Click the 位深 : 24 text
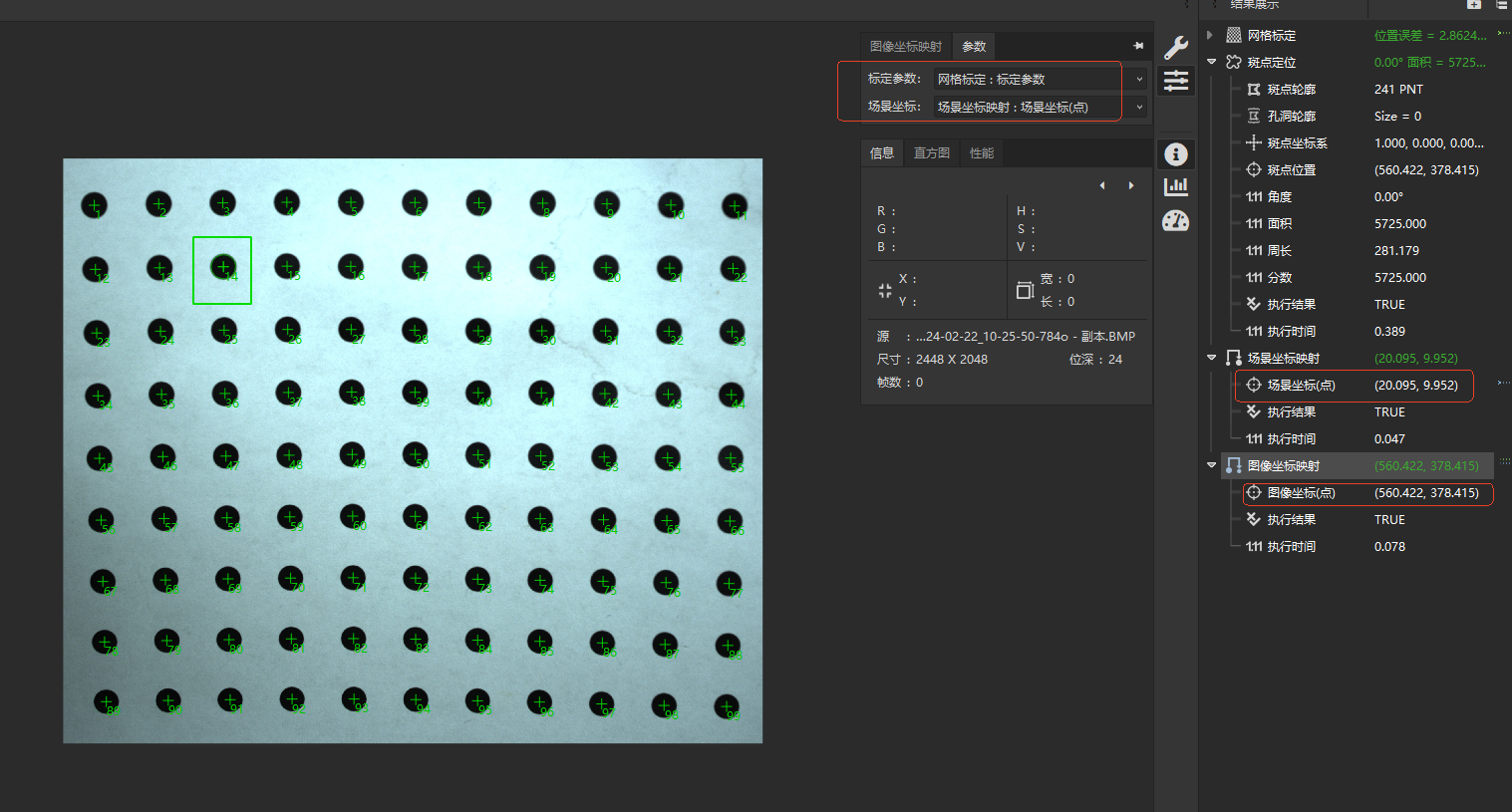Image resolution: width=1512 pixels, height=812 pixels. point(1095,359)
